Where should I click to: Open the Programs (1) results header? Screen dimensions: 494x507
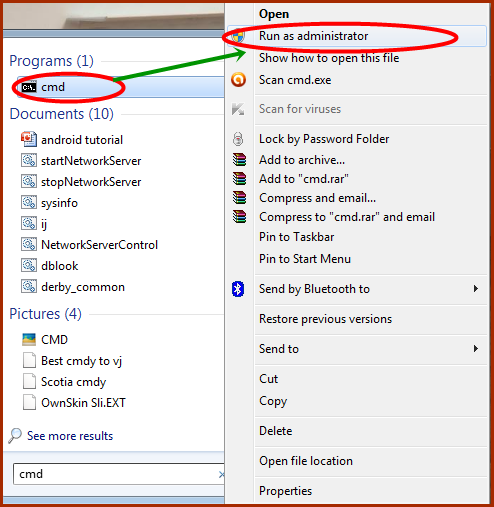pyautogui.click(x=51, y=61)
